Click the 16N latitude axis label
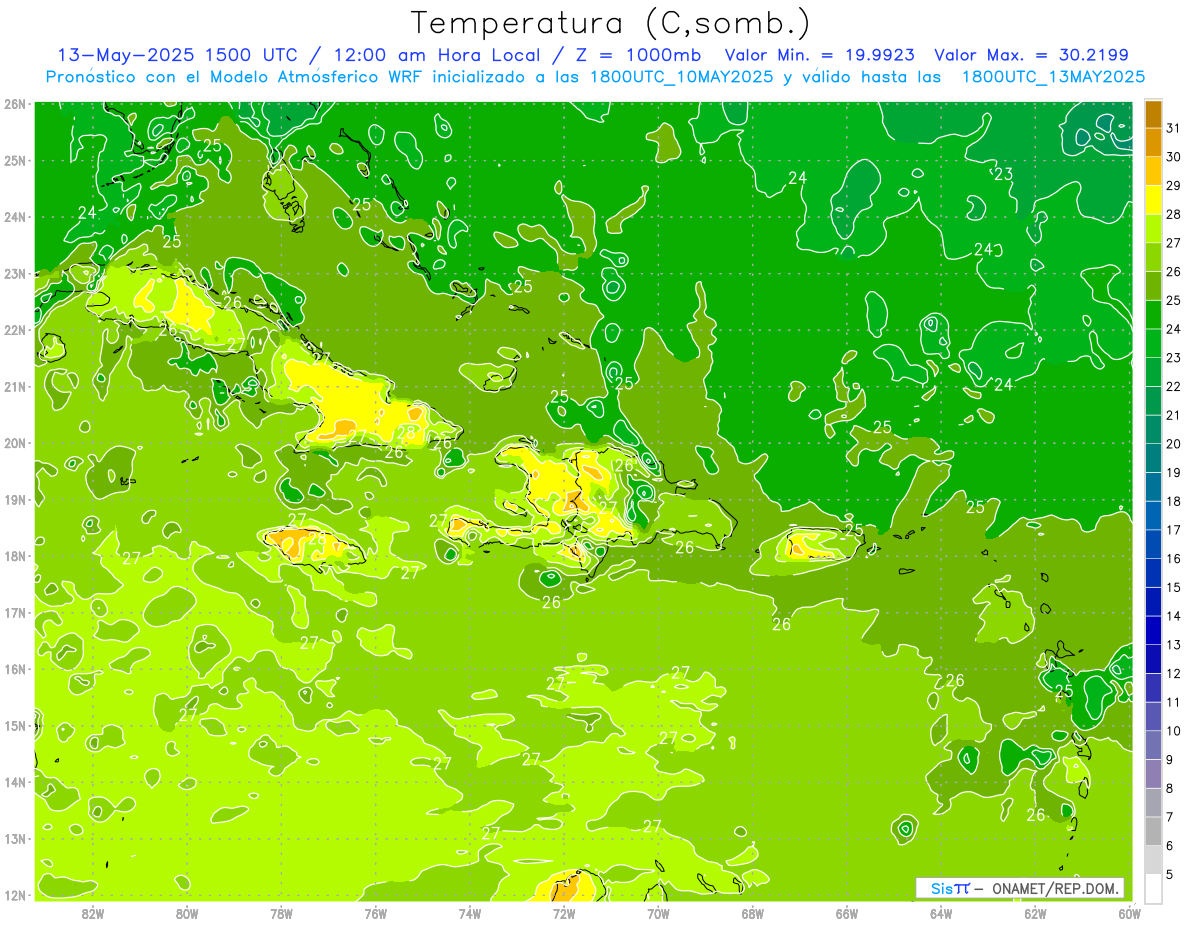 (x=15, y=669)
